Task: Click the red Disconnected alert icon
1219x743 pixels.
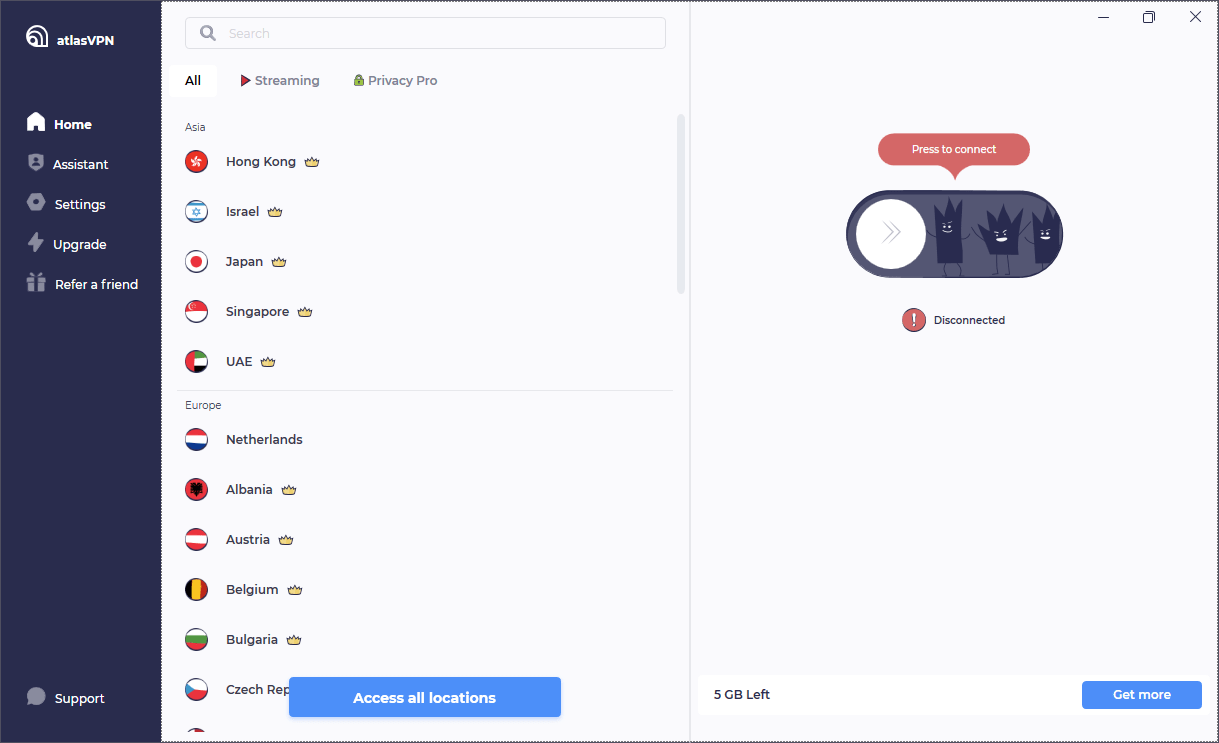Action: point(914,320)
